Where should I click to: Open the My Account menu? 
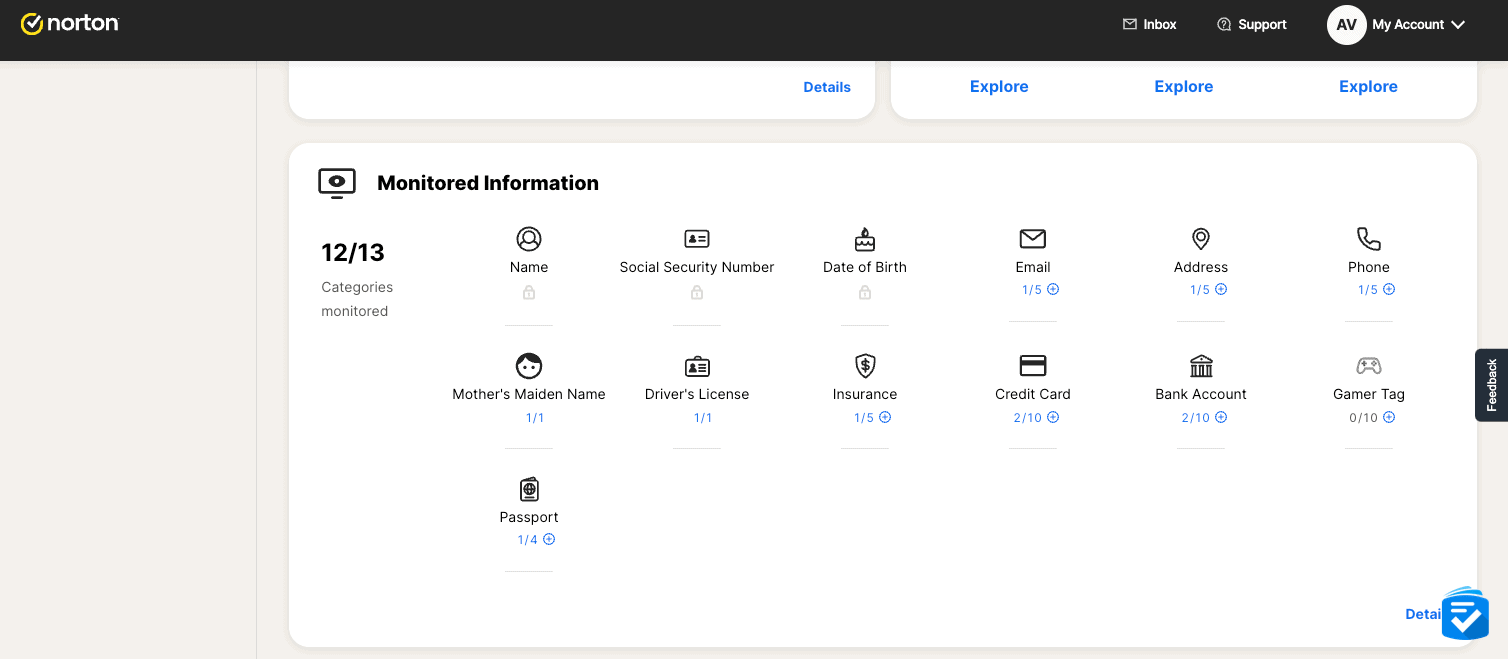[1396, 24]
